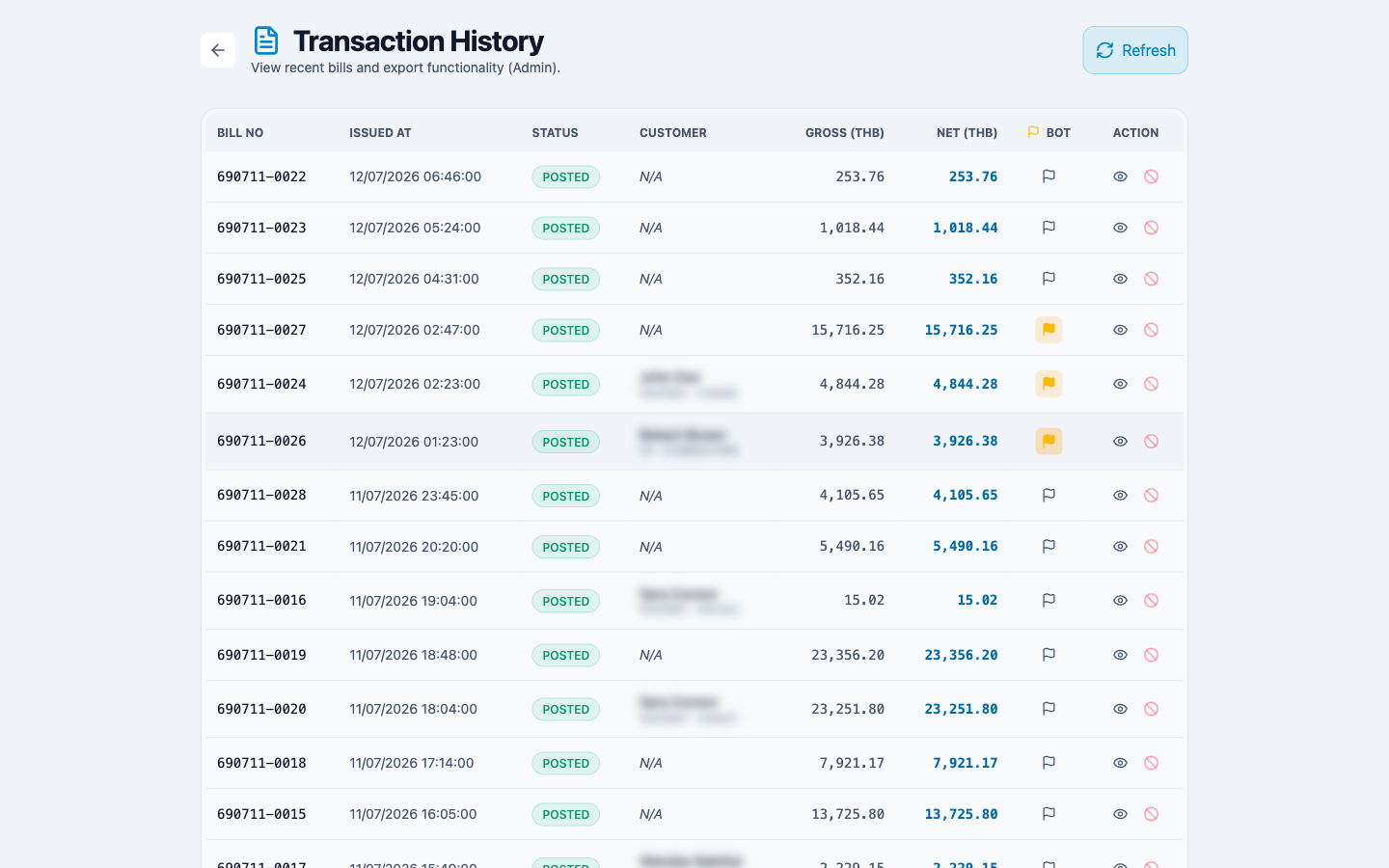View bill 690711-0021 details
The width and height of the screenshot is (1389, 868).
pos(1120,546)
